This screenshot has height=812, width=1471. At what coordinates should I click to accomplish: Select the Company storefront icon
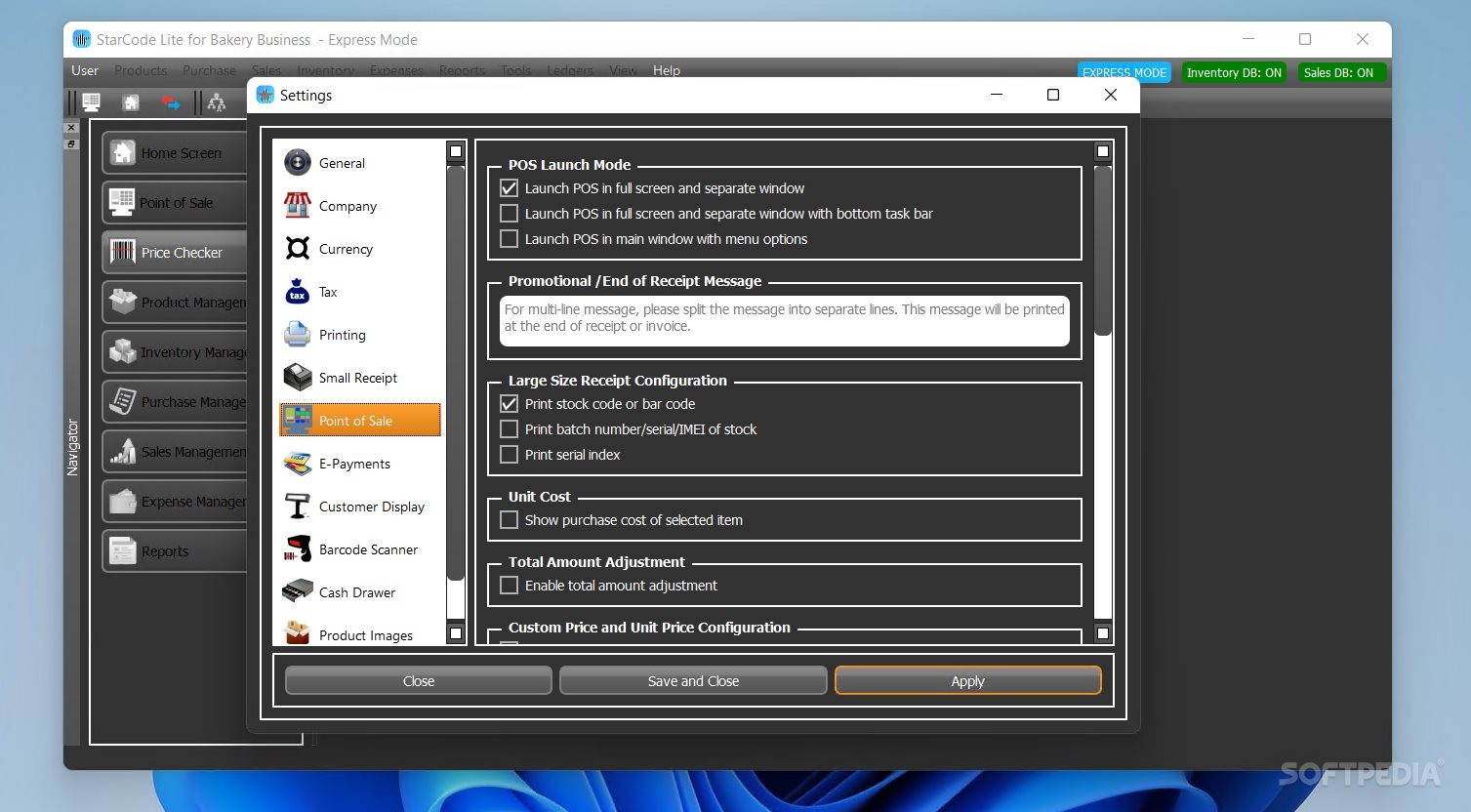(x=298, y=206)
